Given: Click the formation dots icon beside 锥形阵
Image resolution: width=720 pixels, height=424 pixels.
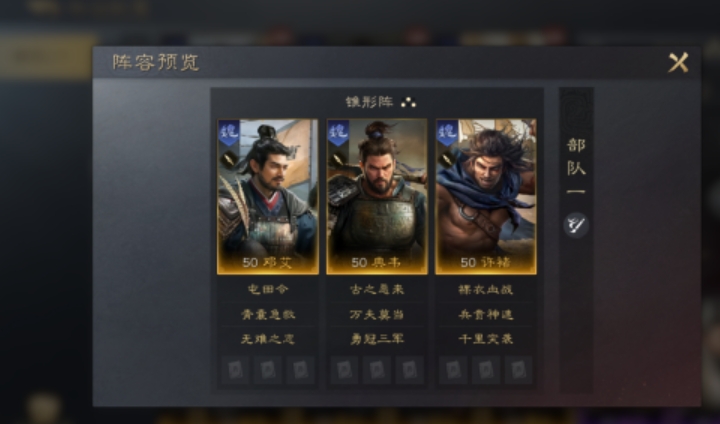Looking at the screenshot, I should point(408,102).
